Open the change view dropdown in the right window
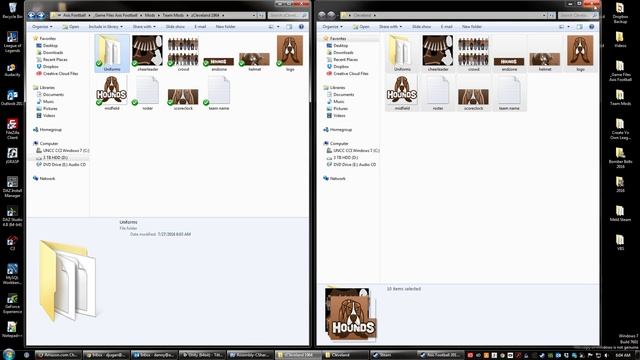Viewport: 640px width, 360px height. (569, 27)
